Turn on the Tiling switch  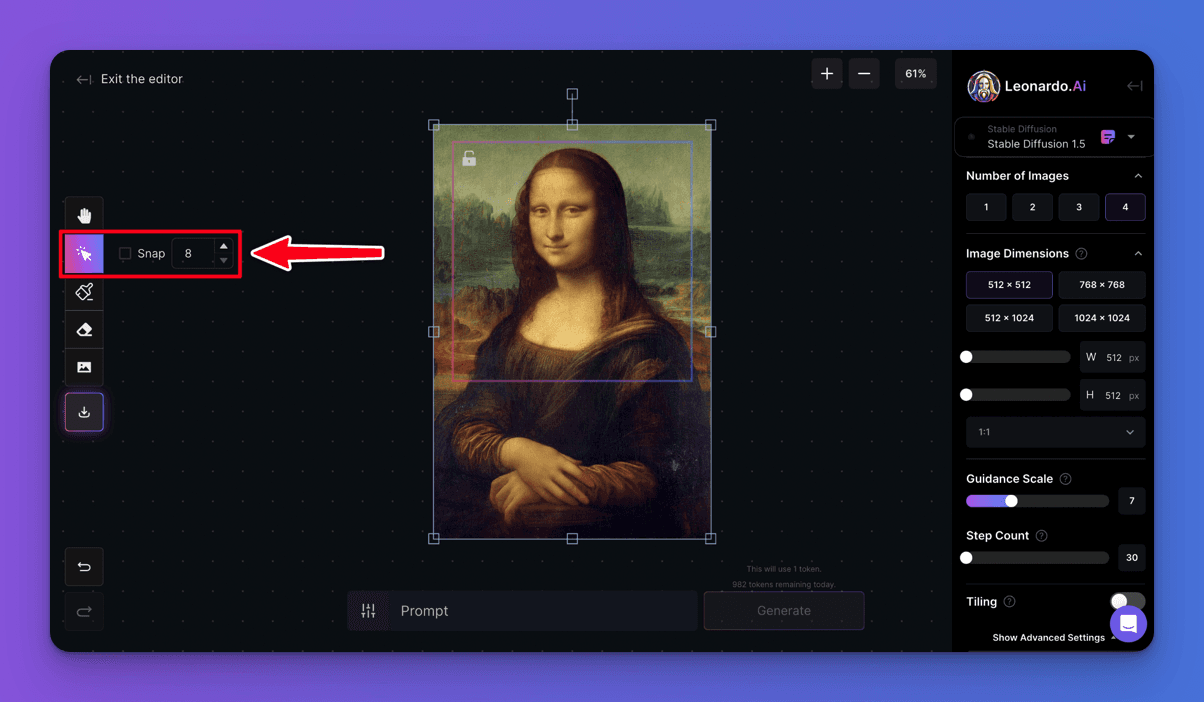point(1127,602)
